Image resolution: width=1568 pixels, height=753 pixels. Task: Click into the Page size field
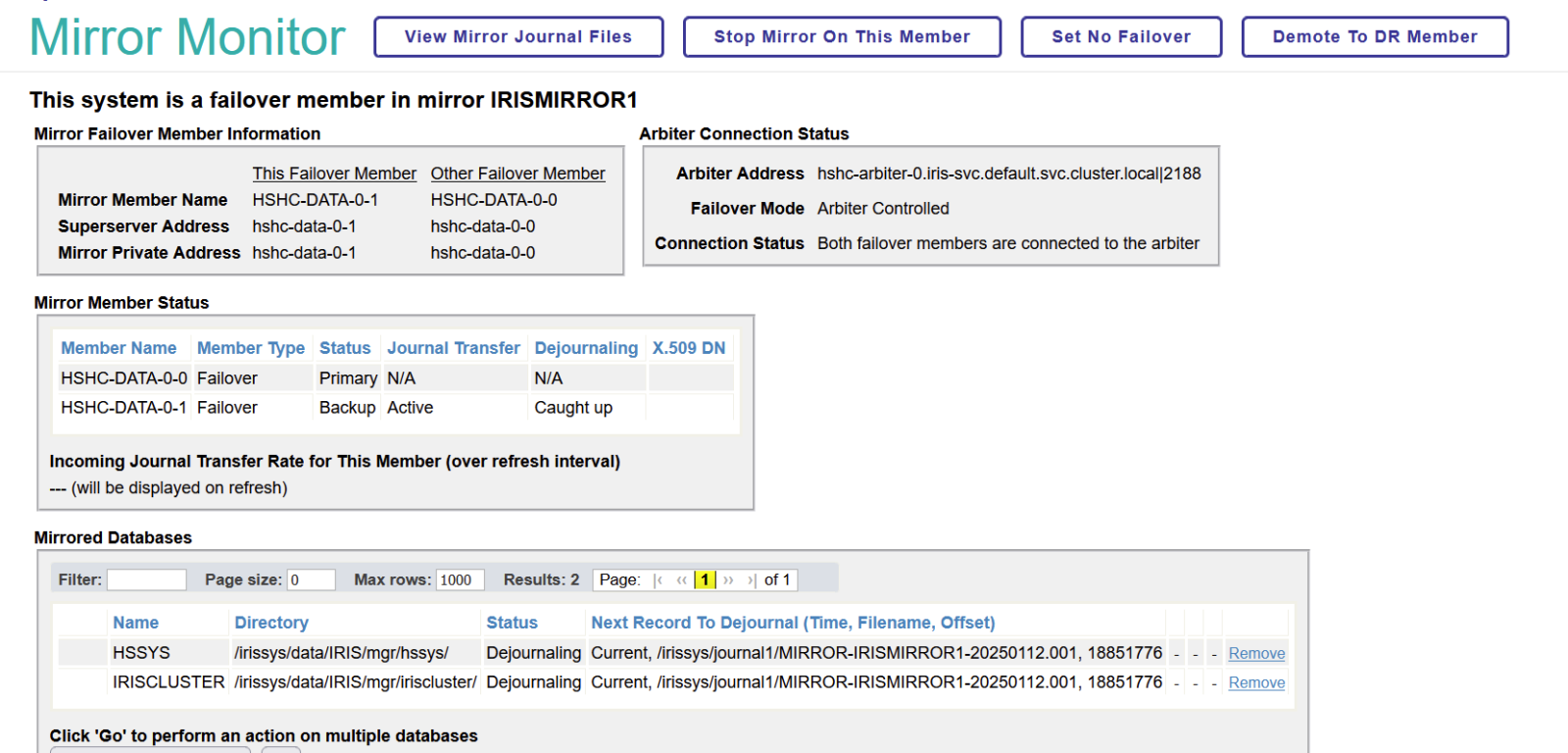click(311, 580)
